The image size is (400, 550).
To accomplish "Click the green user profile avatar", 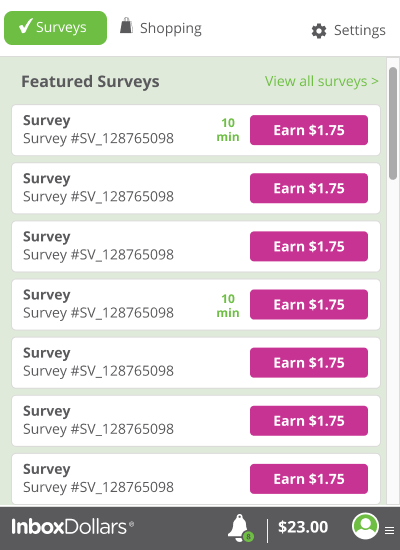I will [365, 526].
